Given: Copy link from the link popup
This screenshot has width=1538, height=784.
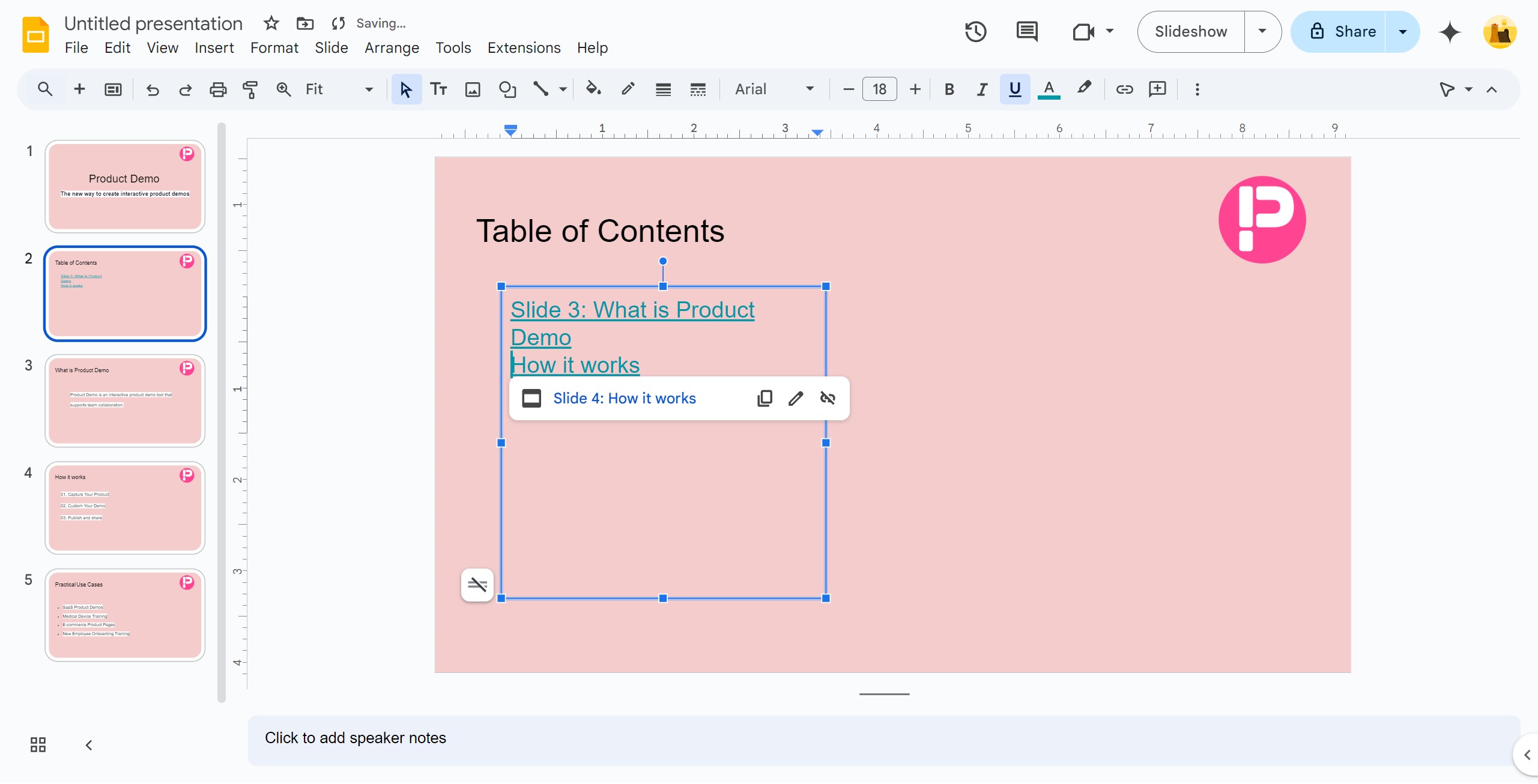Looking at the screenshot, I should (764, 399).
